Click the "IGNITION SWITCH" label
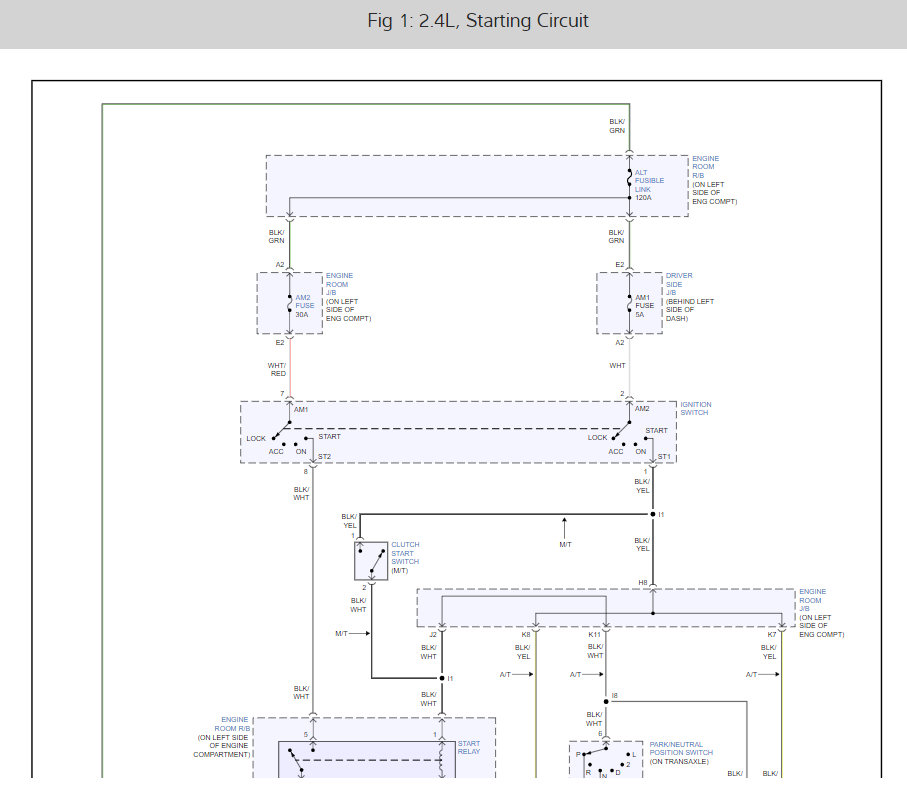Image resolution: width=907 pixels, height=801 pixels. [696, 409]
